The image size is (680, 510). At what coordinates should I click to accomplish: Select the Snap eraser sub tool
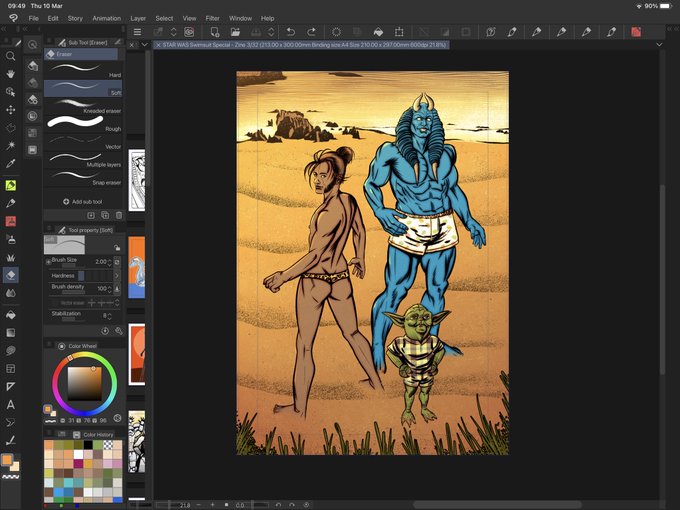point(83,177)
